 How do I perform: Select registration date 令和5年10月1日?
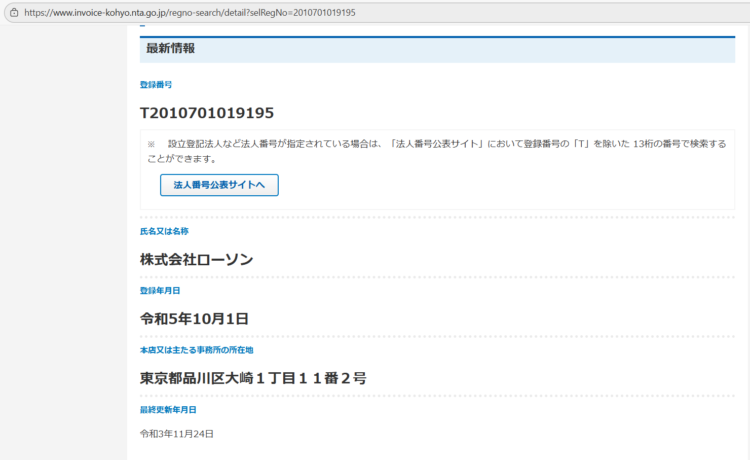[x=194, y=319]
